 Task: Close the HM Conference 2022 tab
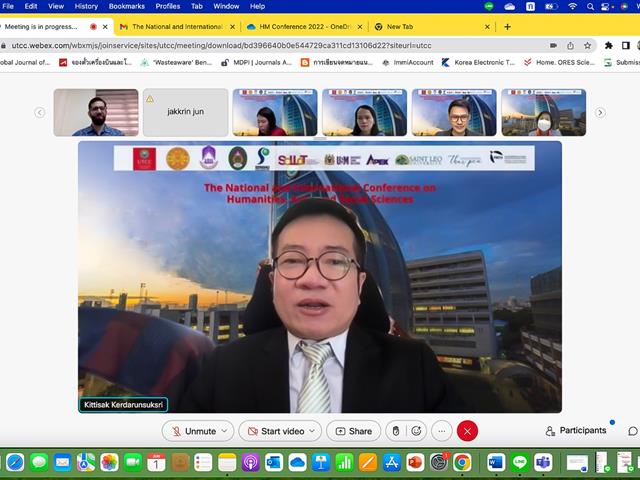tap(360, 27)
